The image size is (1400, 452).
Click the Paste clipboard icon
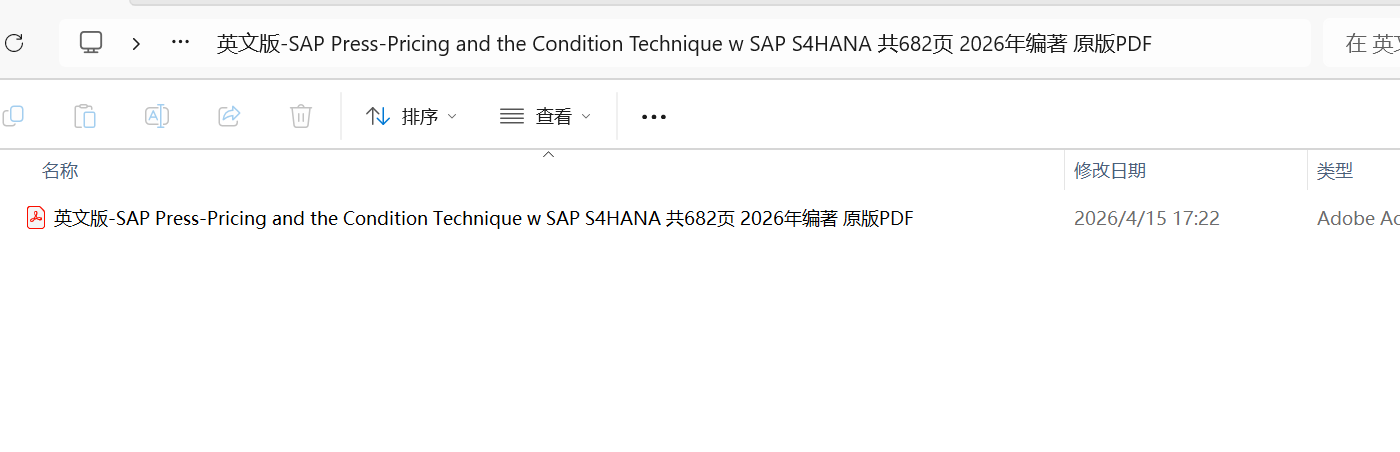tap(85, 116)
